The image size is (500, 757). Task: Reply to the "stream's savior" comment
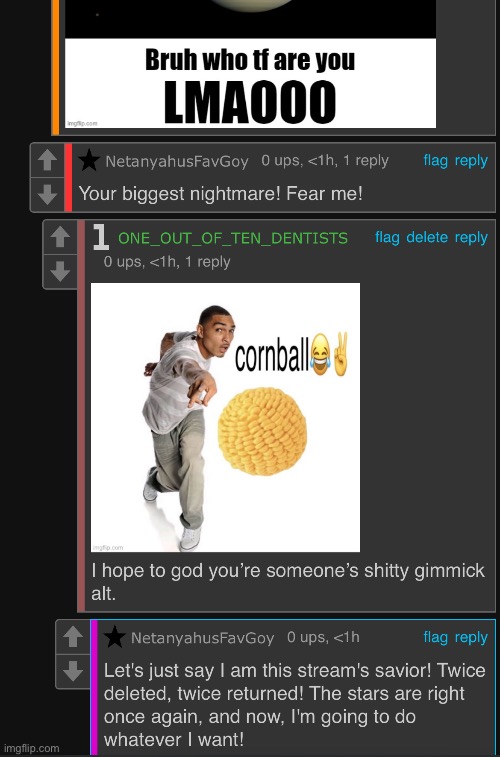tap(471, 638)
